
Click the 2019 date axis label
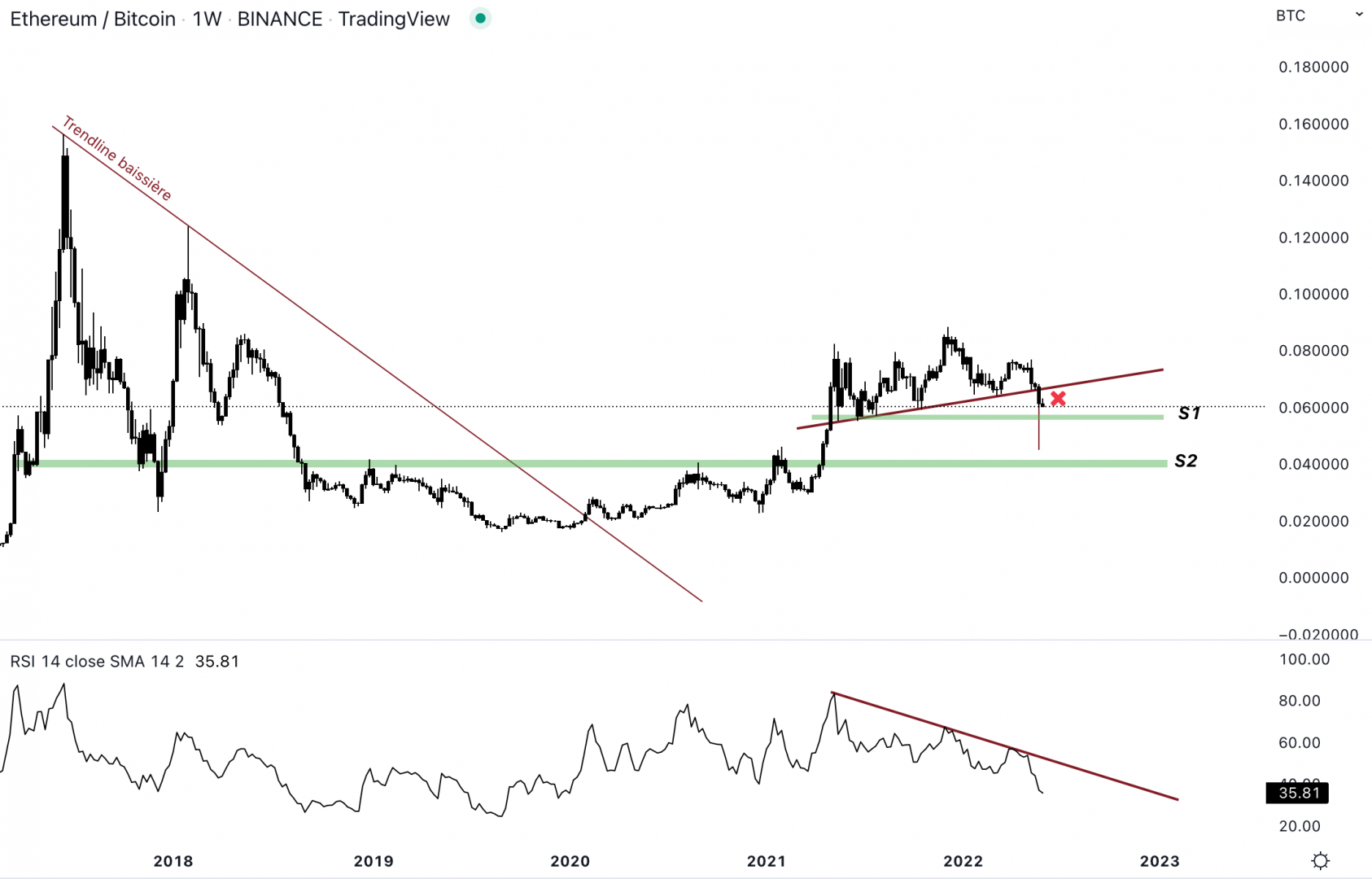point(374,861)
